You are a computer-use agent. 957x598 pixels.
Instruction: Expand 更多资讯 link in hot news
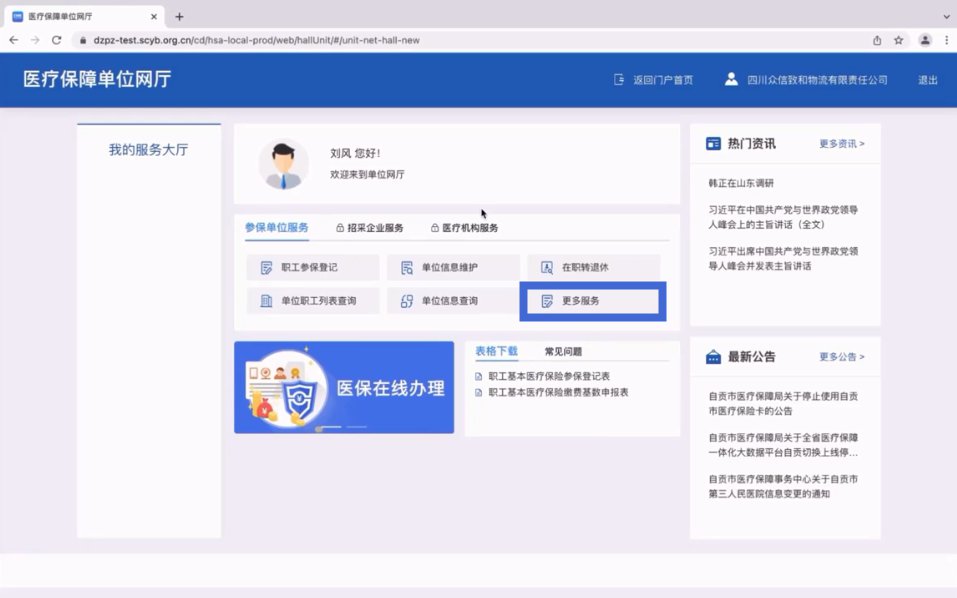pyautogui.click(x=842, y=144)
